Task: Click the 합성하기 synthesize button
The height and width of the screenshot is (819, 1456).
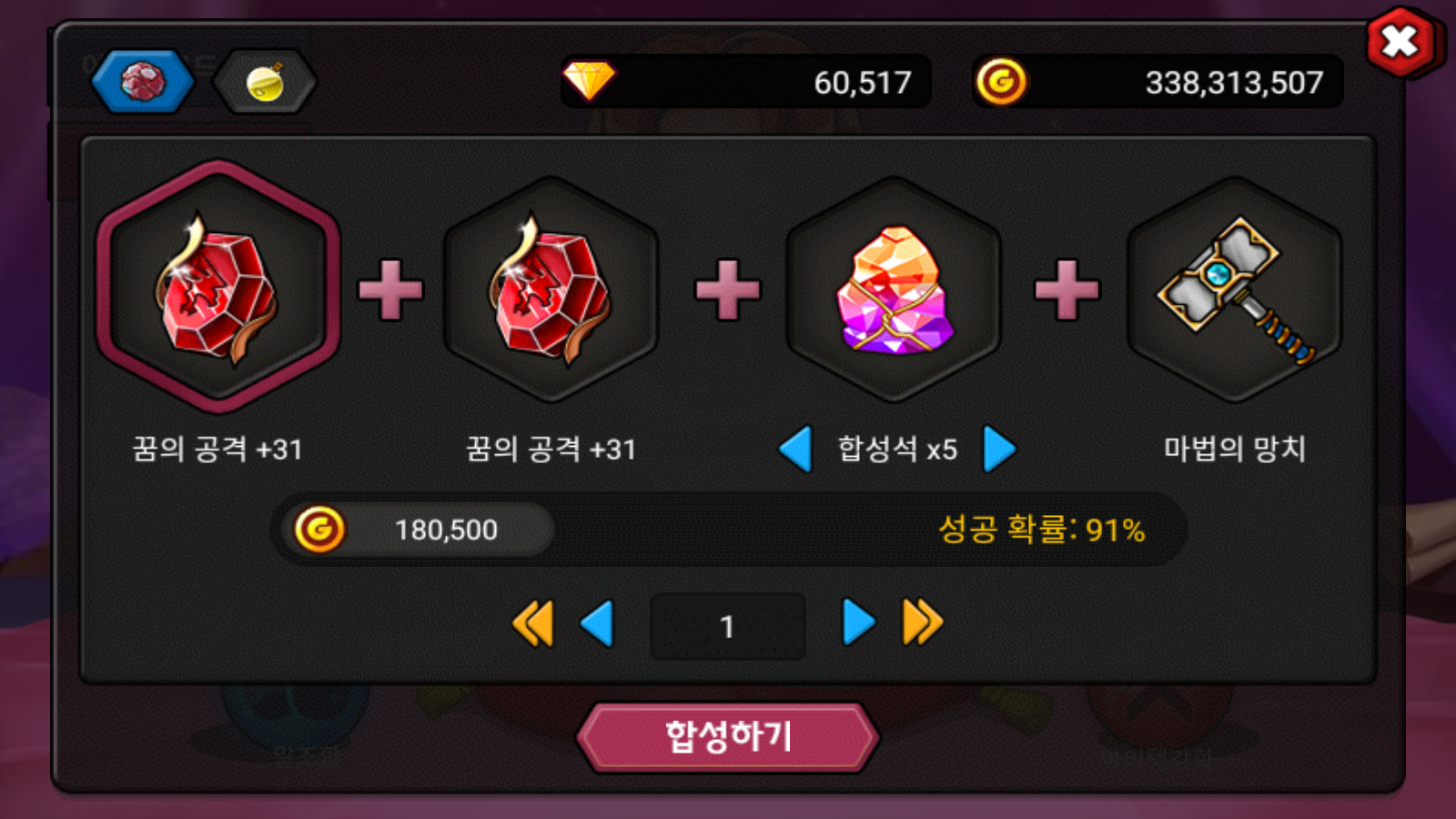Action: point(728,737)
